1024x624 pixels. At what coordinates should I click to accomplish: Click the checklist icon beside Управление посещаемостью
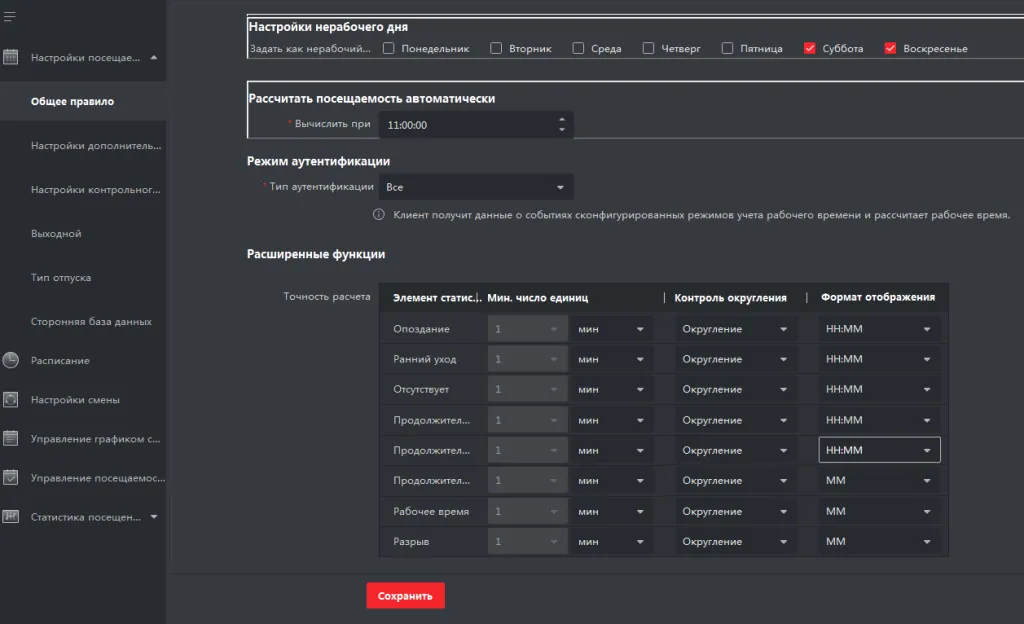click(11, 478)
